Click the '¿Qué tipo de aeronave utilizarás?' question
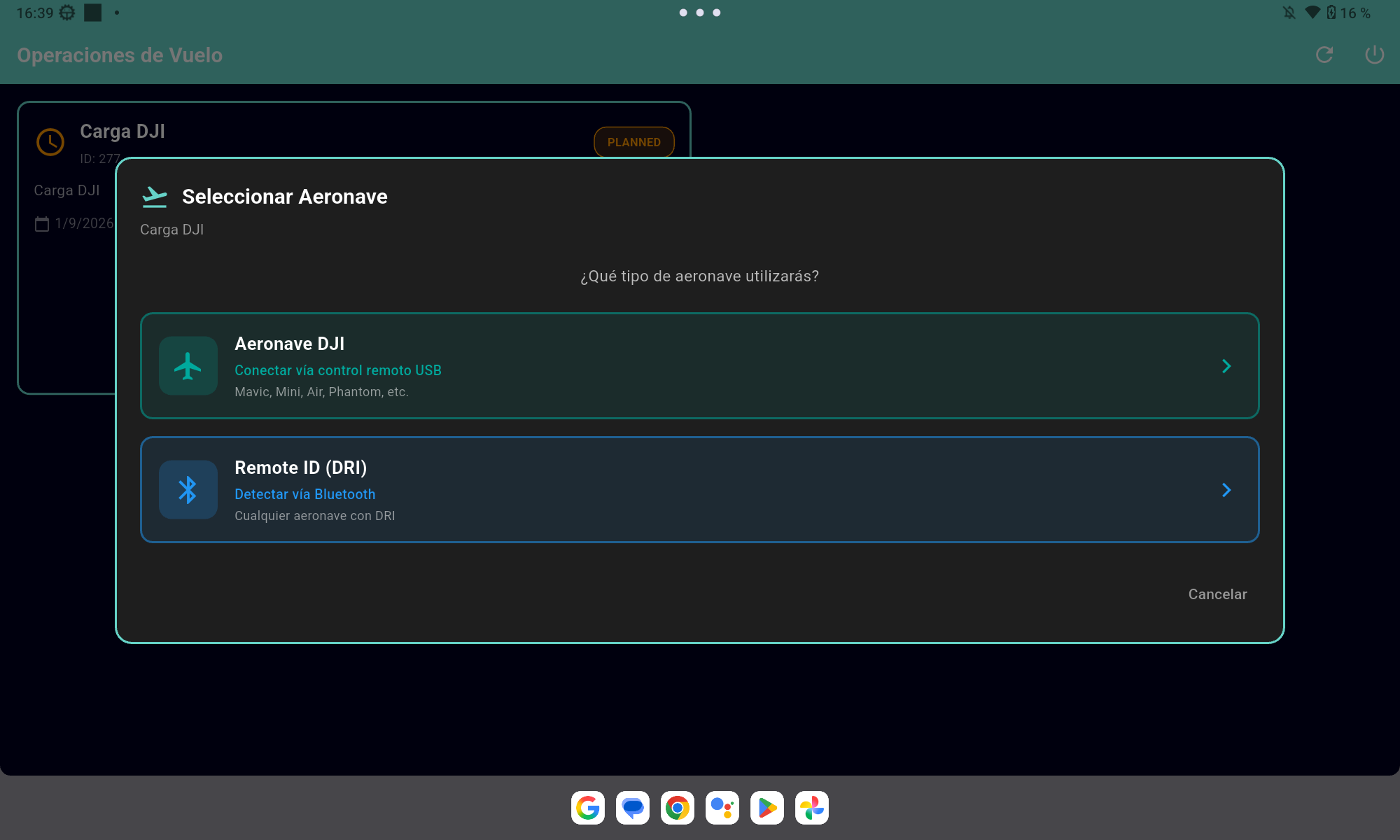The image size is (1400, 840). [699, 276]
